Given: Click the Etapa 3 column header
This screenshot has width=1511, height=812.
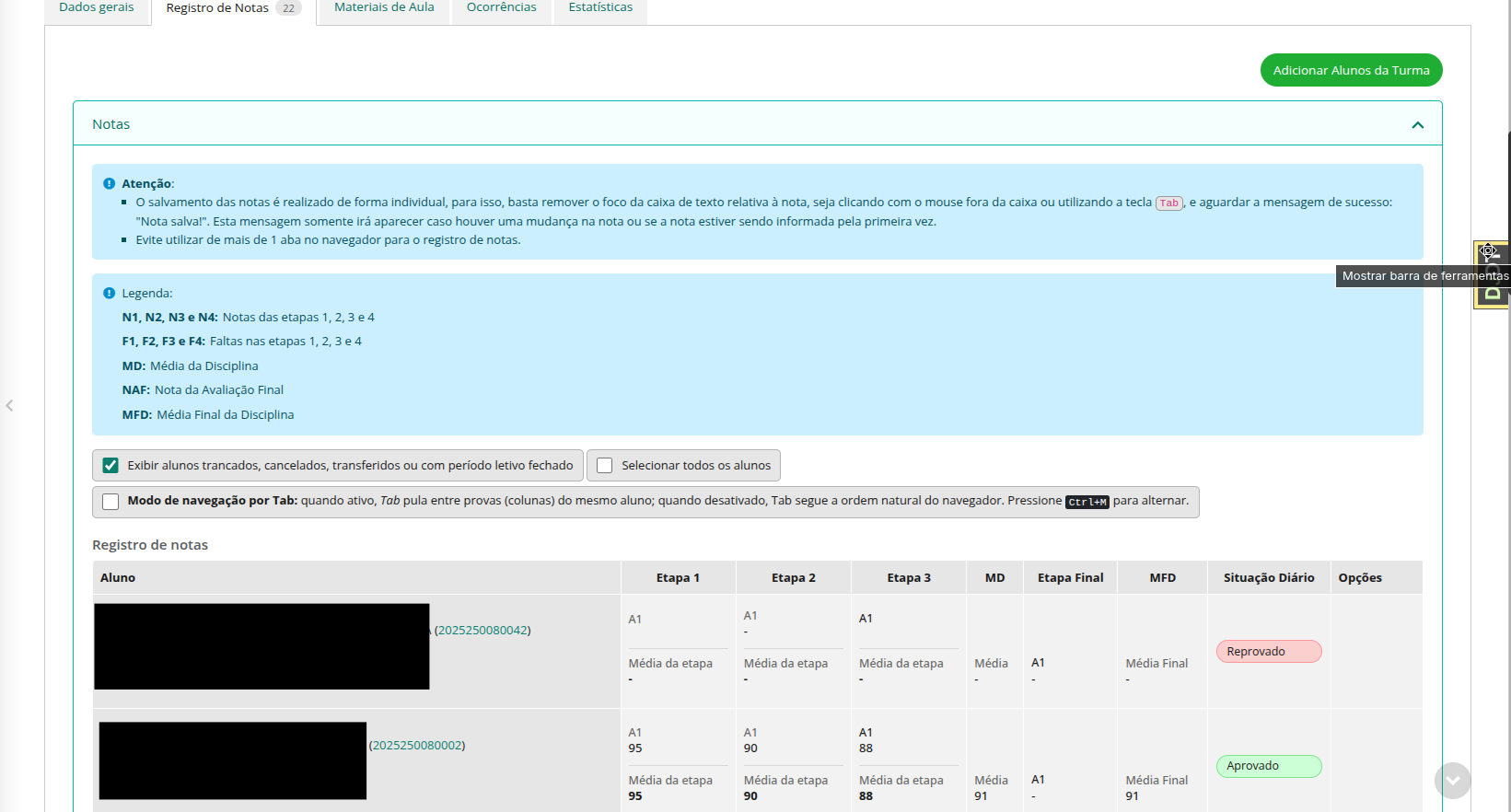Looking at the screenshot, I should click(909, 578).
